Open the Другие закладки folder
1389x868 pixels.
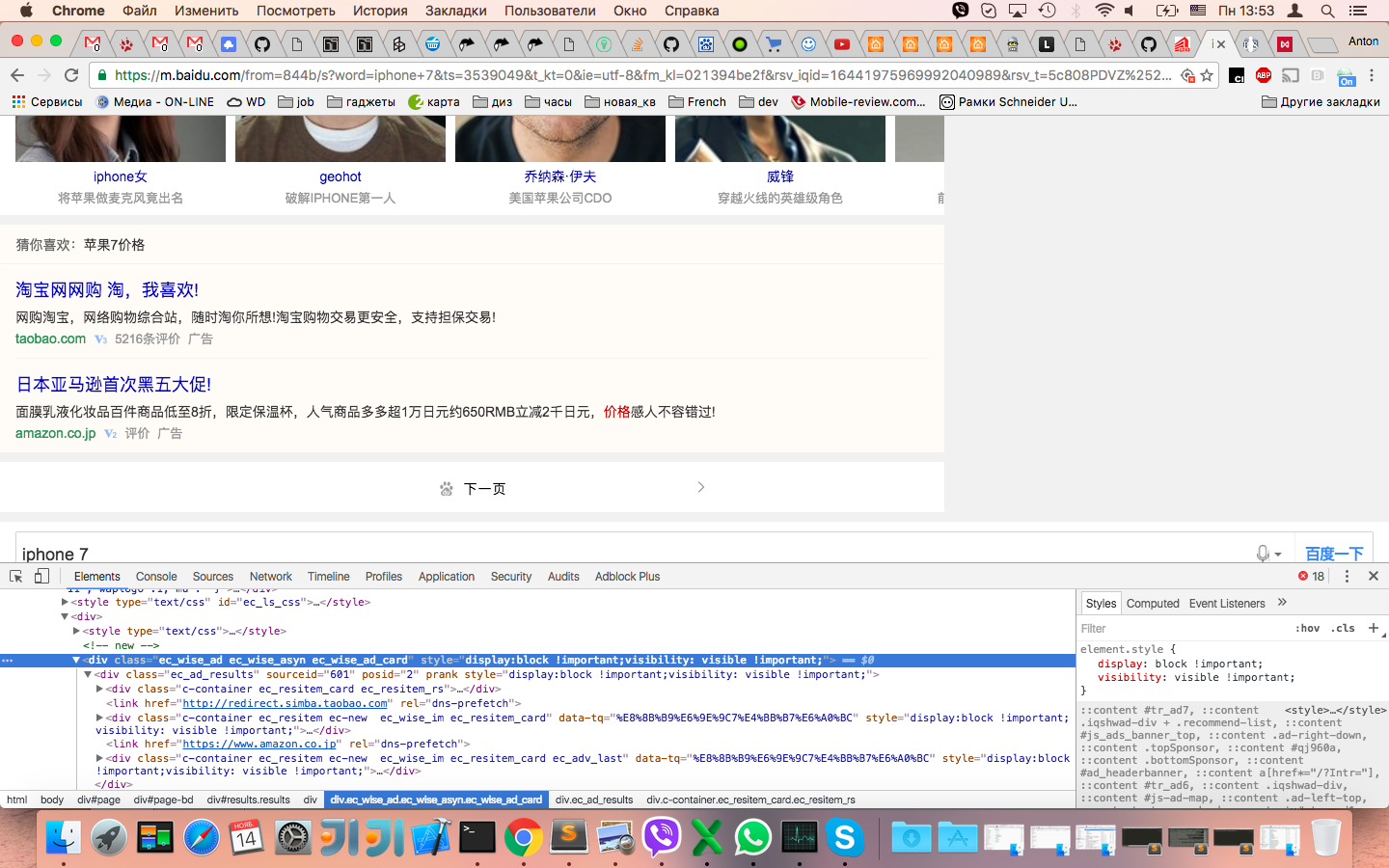tap(1321, 101)
